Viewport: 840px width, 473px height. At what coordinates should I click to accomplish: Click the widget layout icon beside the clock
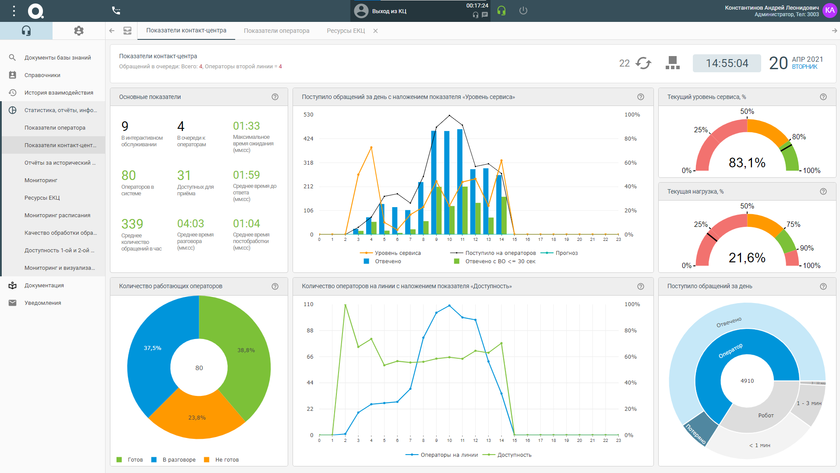[x=672, y=62]
